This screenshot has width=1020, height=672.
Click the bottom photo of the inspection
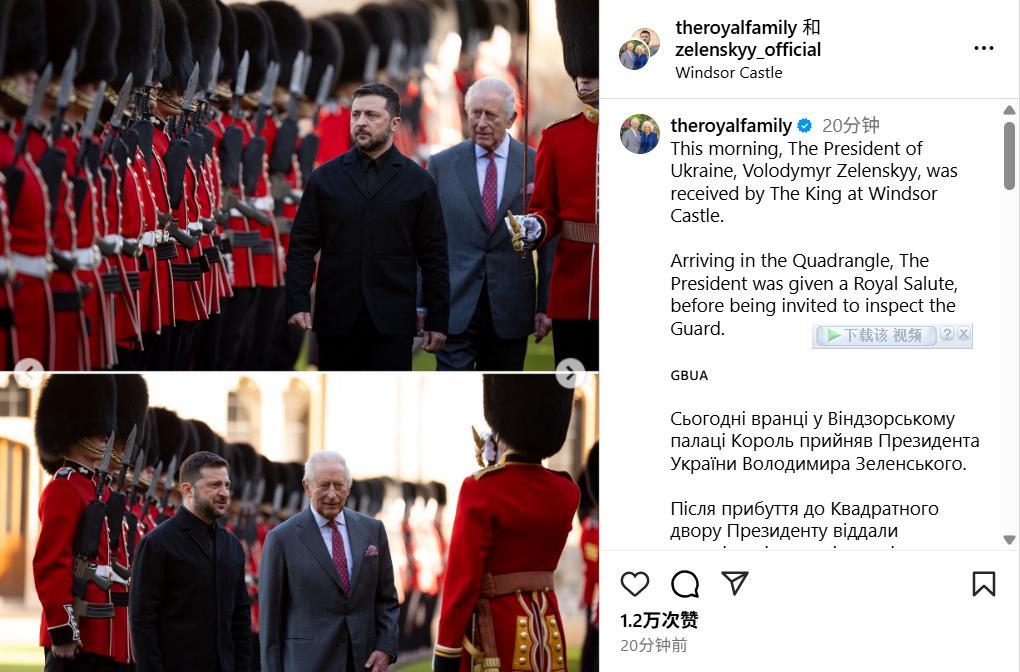click(x=299, y=522)
